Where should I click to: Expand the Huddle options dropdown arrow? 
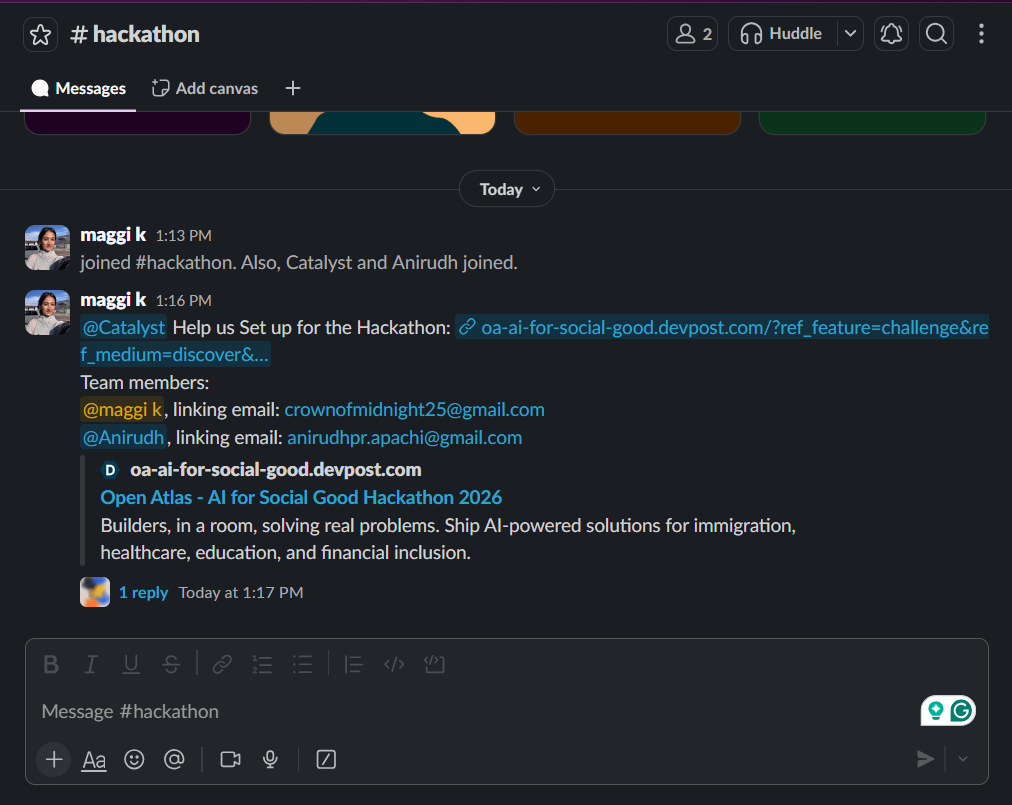850,34
